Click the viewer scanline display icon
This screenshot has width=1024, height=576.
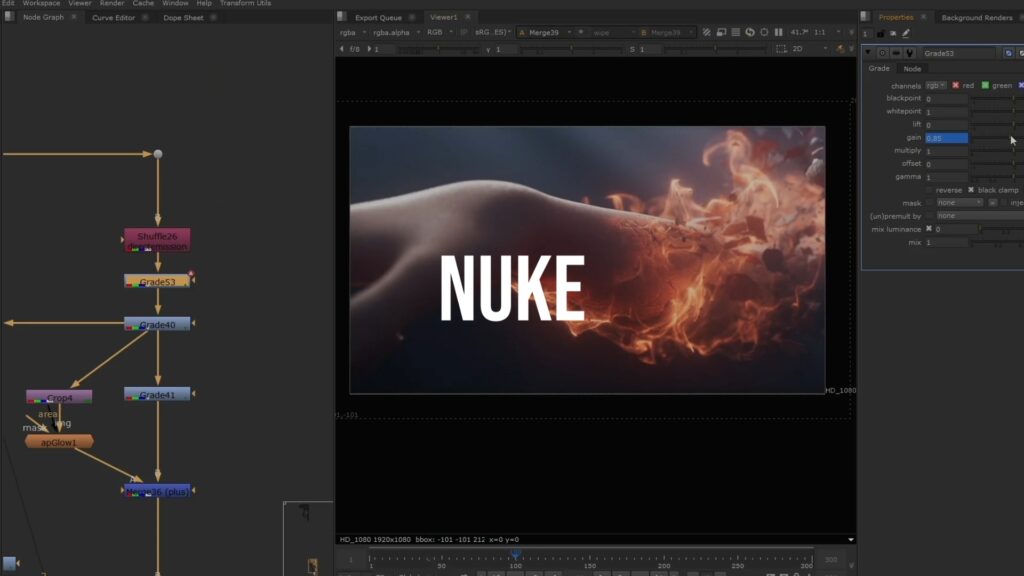coord(735,32)
